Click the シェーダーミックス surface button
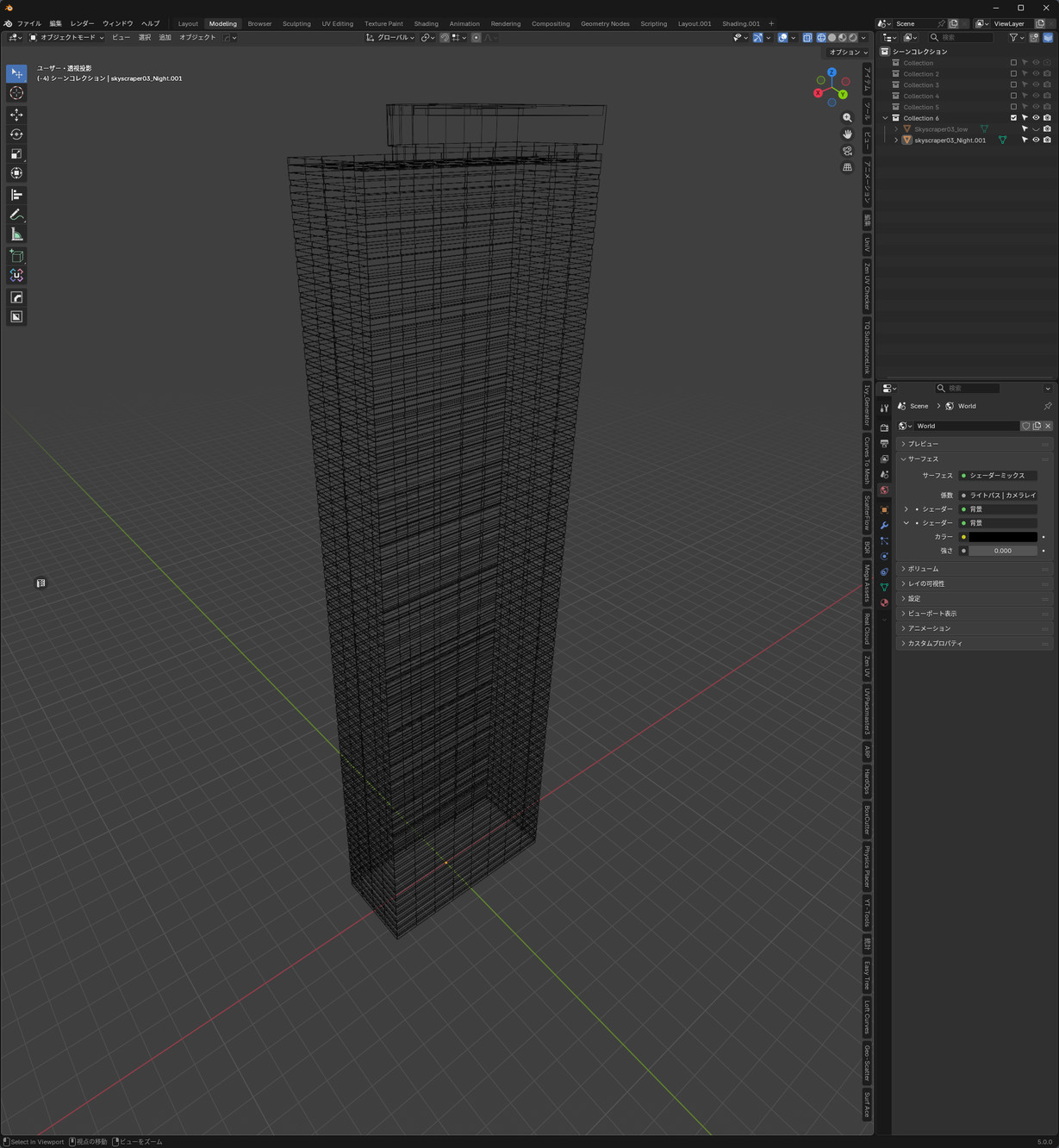The height and width of the screenshot is (1148, 1059). tap(998, 476)
